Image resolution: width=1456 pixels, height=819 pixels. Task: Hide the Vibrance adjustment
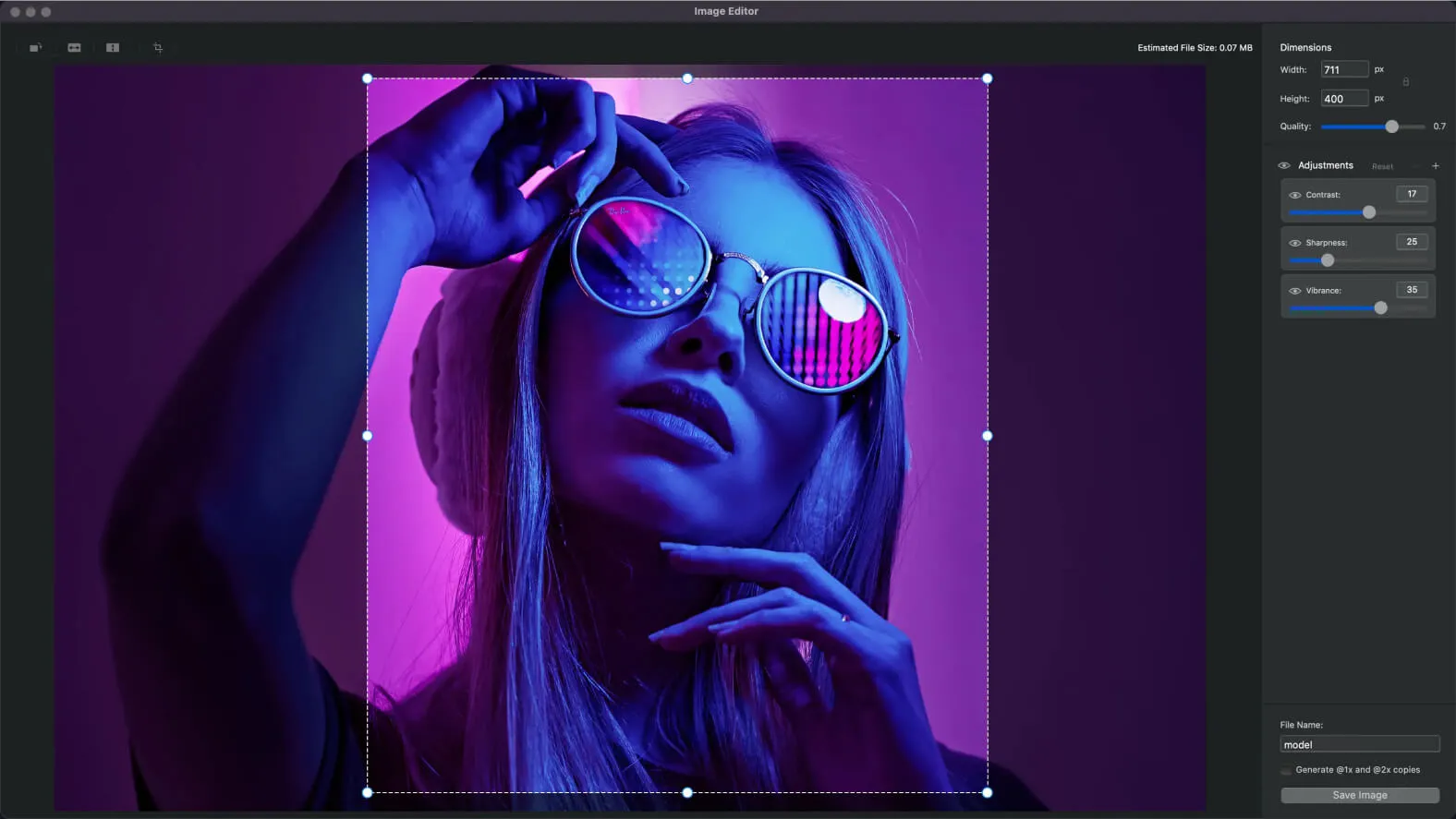pos(1294,291)
